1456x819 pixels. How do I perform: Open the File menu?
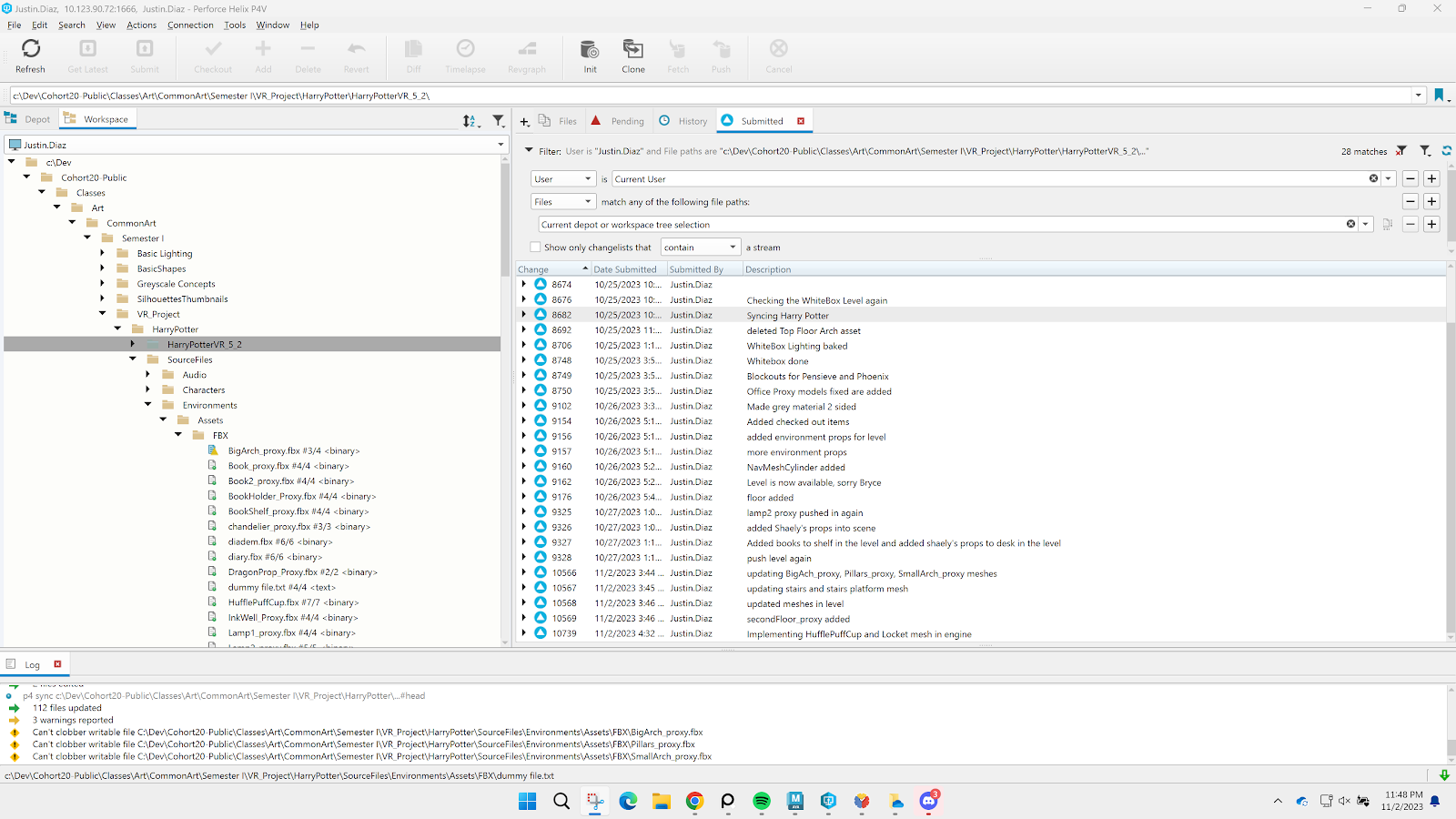[x=14, y=25]
